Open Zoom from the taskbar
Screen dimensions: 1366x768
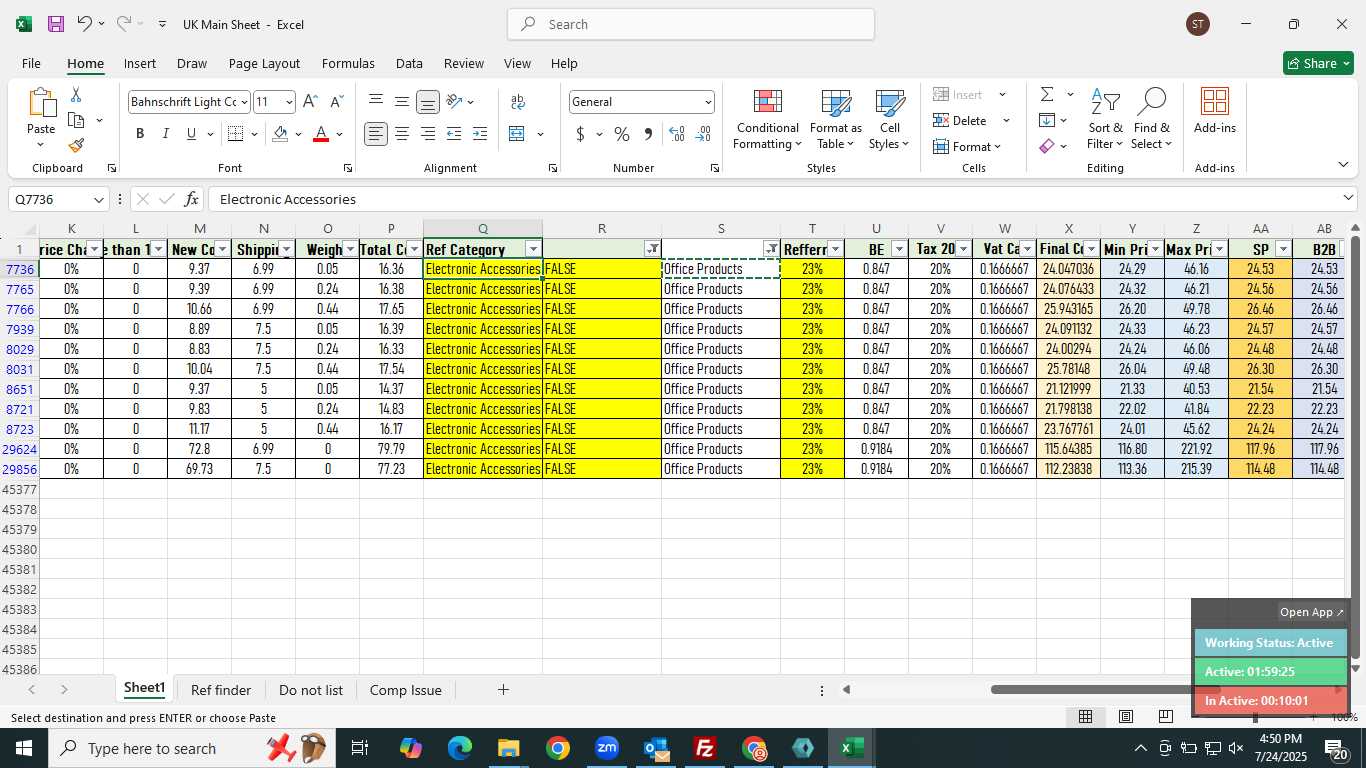pyautogui.click(x=607, y=748)
